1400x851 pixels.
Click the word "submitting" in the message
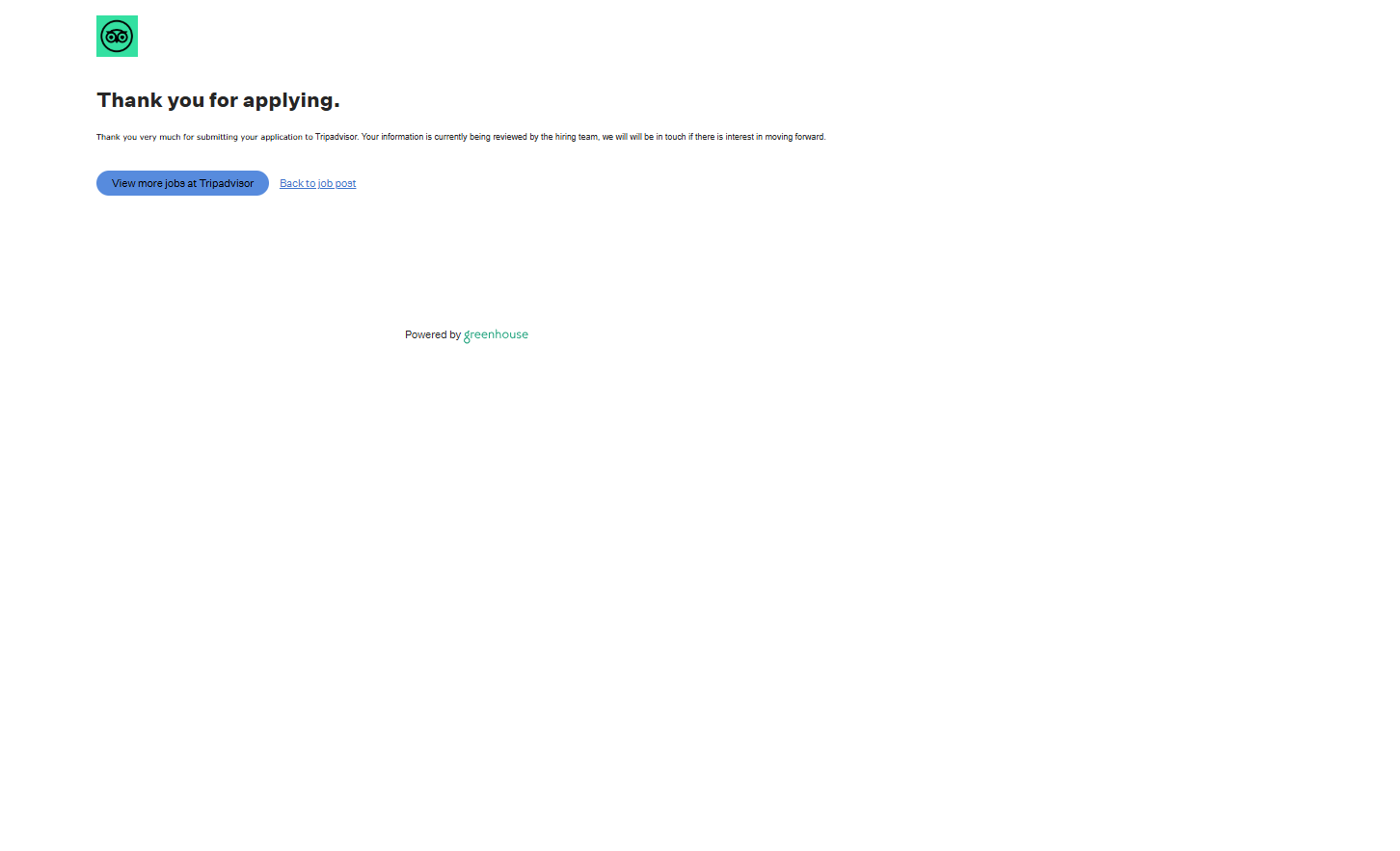[217, 137]
